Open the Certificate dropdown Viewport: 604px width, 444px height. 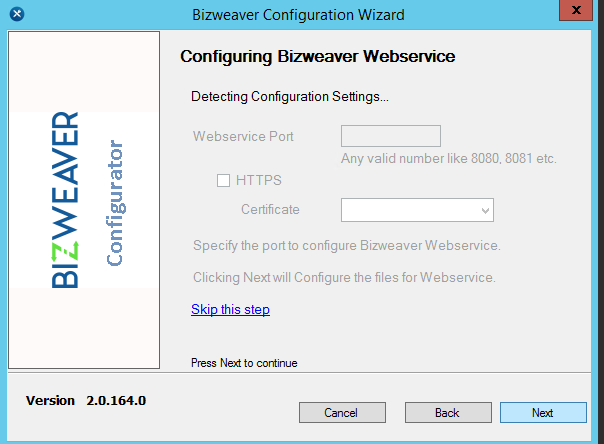417,210
